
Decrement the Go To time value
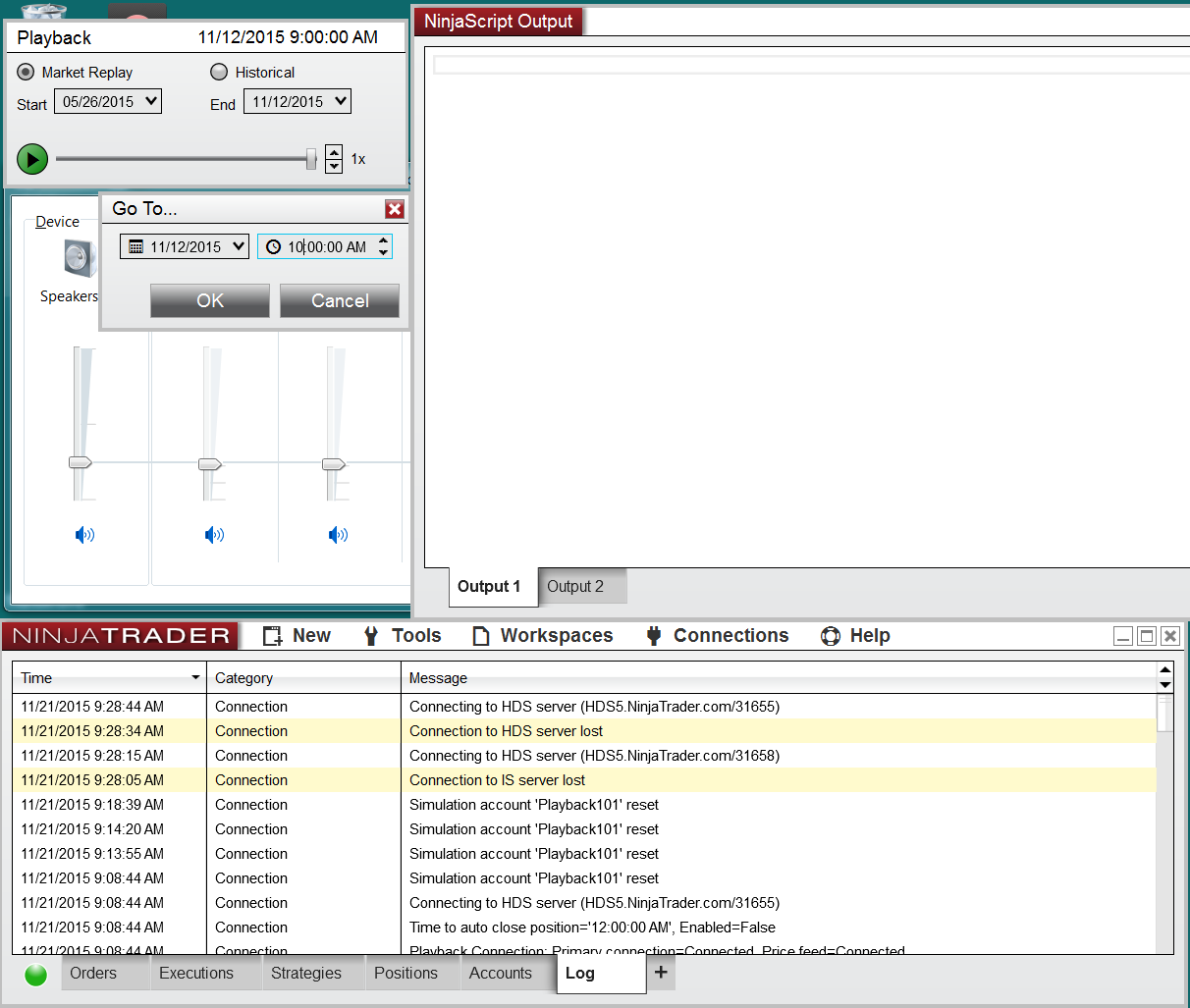[x=383, y=253]
